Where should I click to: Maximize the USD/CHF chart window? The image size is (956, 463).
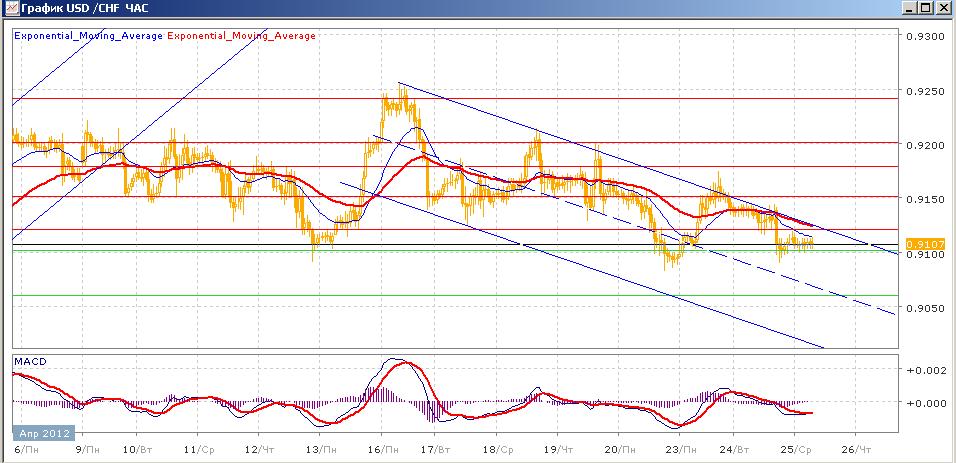[926, 8]
